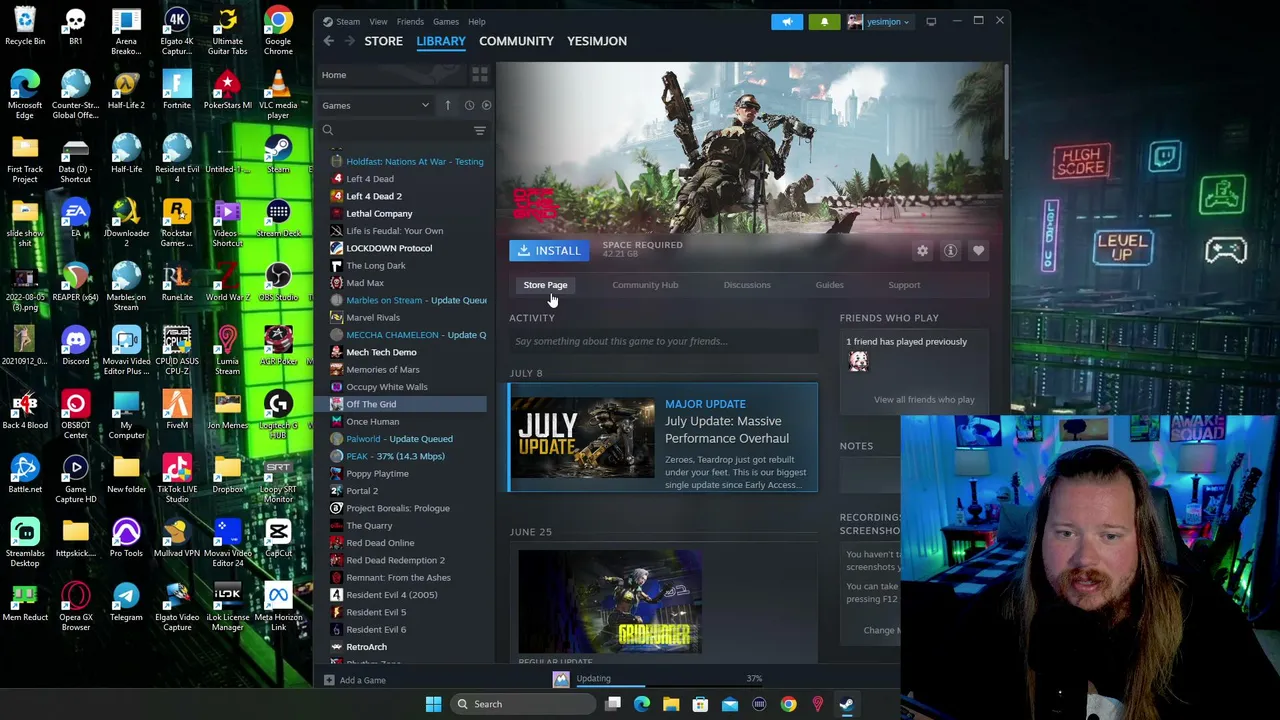The image size is (1280, 720).
Task: Open the Store Page link
Action: pyautogui.click(x=545, y=285)
